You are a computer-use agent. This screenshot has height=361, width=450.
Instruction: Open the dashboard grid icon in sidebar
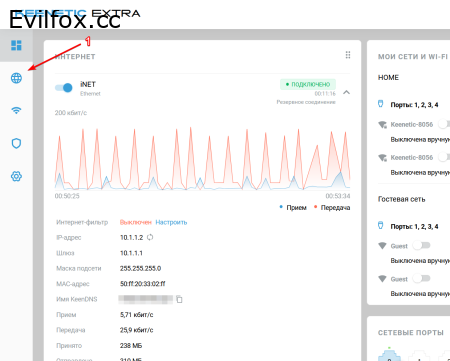(x=16, y=45)
